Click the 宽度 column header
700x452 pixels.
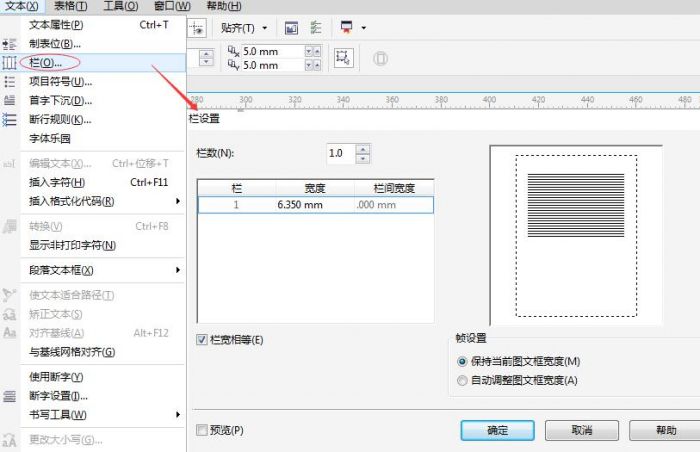[315, 188]
